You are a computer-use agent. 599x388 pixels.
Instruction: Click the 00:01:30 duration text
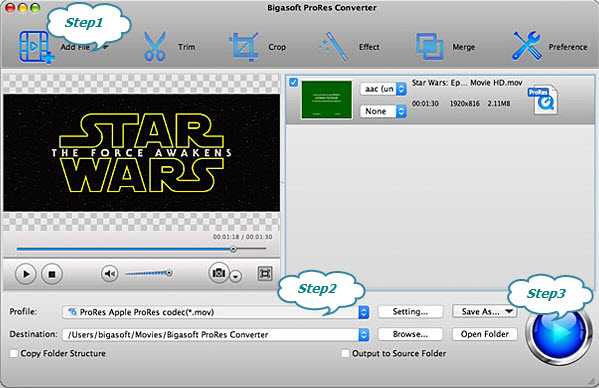tap(425, 103)
